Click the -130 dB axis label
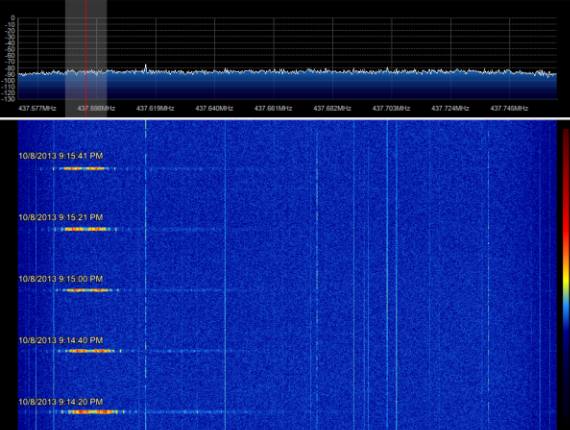The width and height of the screenshot is (570, 430). pyautogui.click(x=8, y=99)
